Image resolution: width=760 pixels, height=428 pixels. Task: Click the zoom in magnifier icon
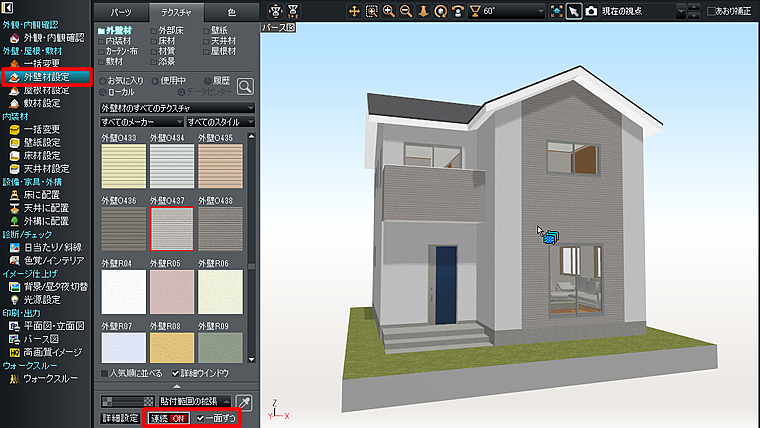(389, 11)
